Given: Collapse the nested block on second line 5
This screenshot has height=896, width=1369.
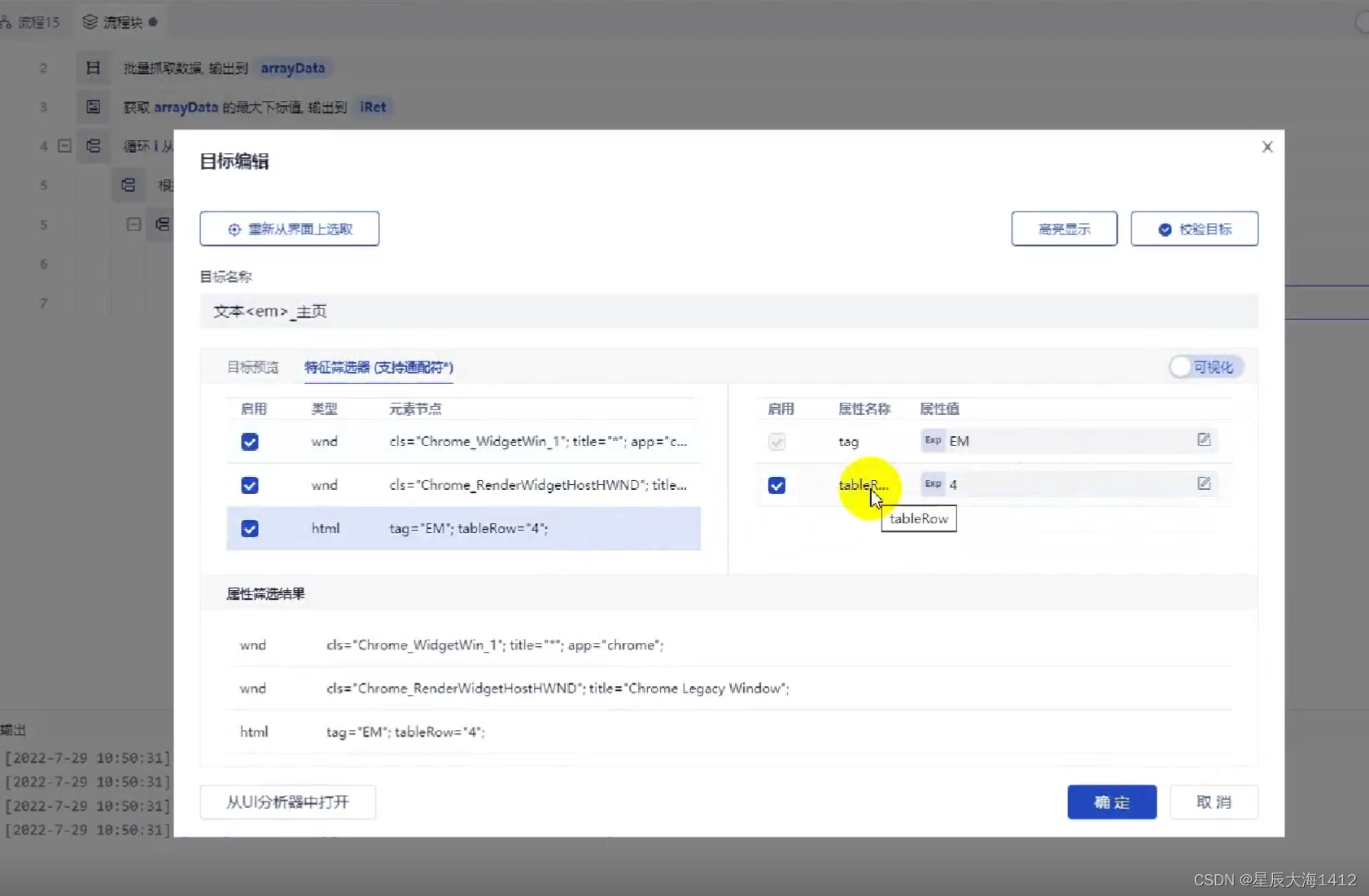Looking at the screenshot, I should 133,225.
